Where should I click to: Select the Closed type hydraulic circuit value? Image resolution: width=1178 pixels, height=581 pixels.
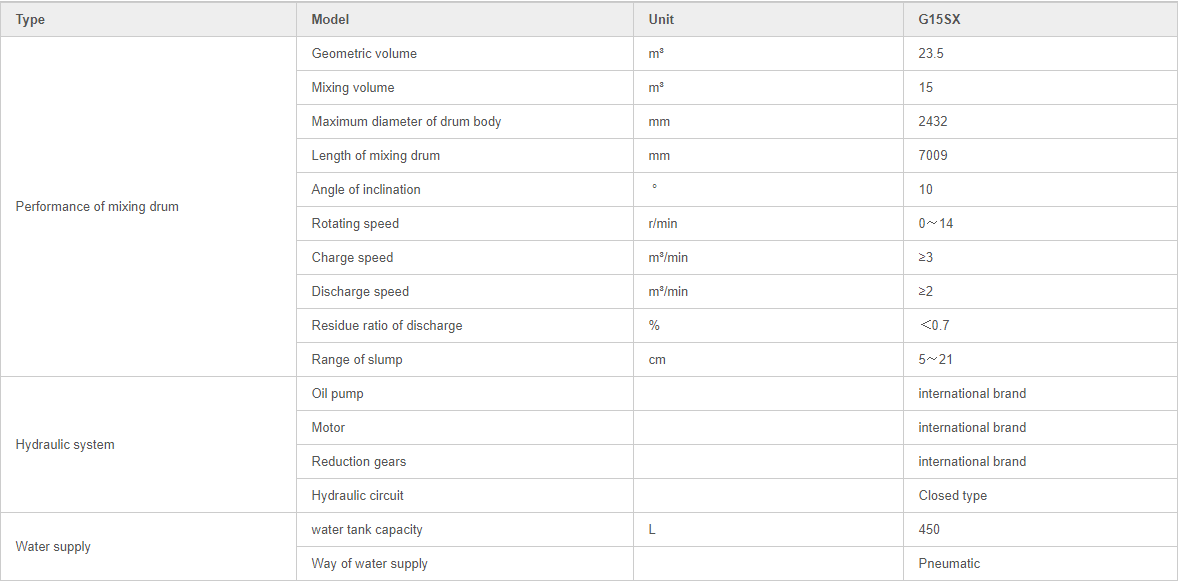pyautogui.click(x=953, y=495)
